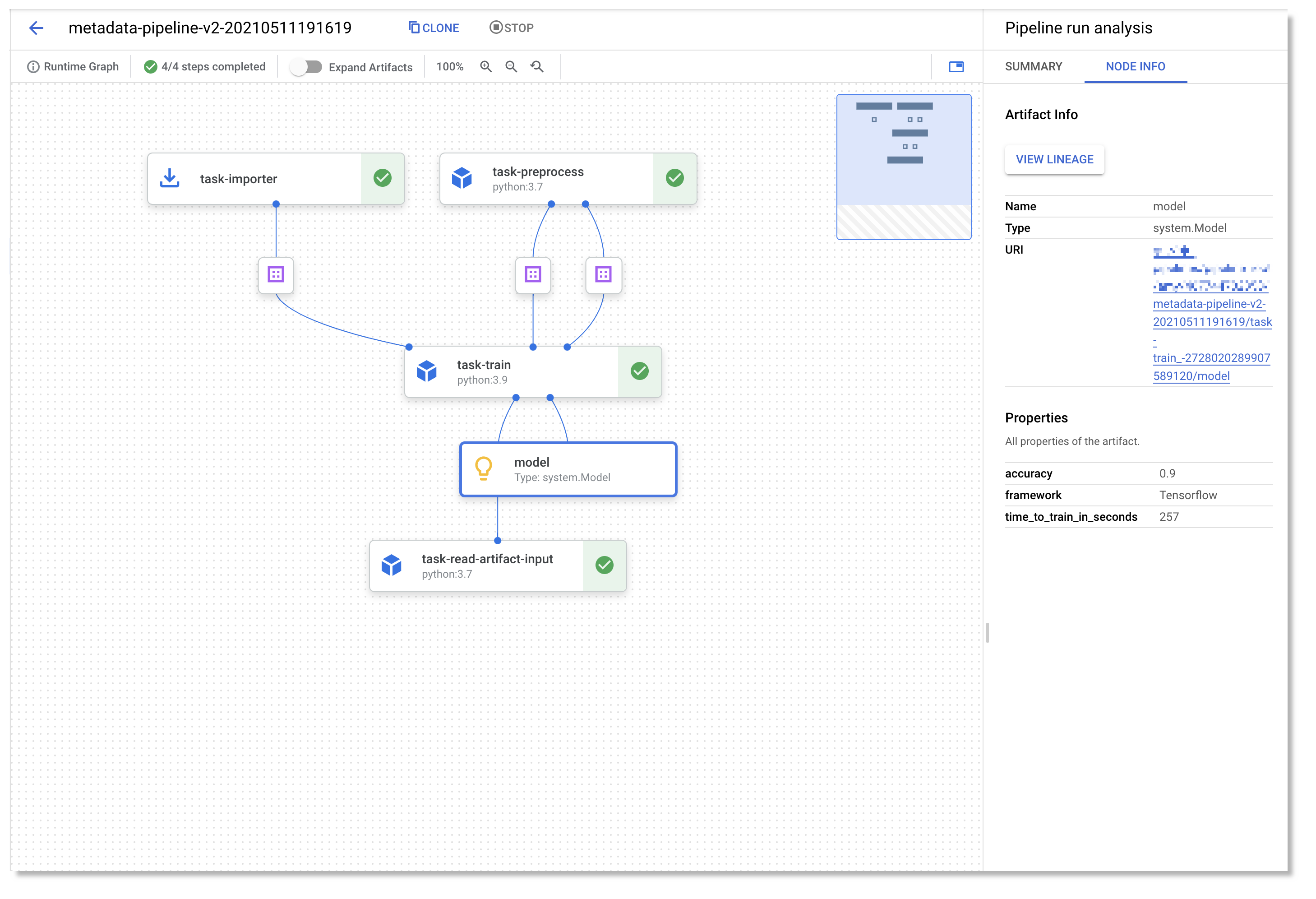
Task: Click the STOP button
Action: 511,28
